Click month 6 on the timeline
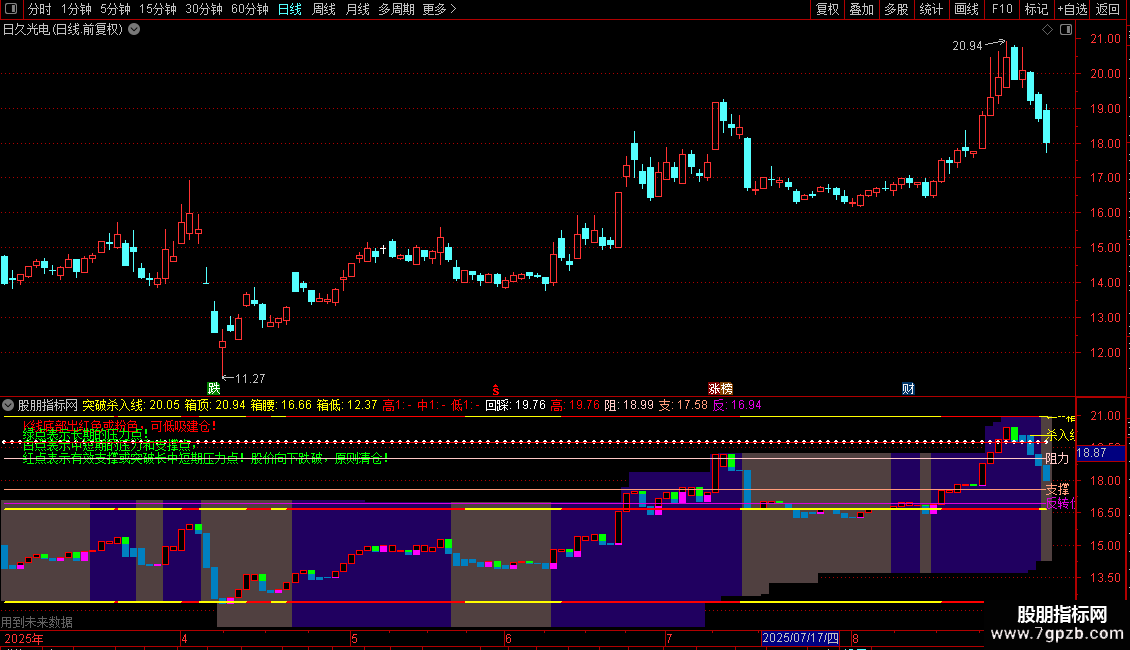The width and height of the screenshot is (1130, 650). pos(508,638)
